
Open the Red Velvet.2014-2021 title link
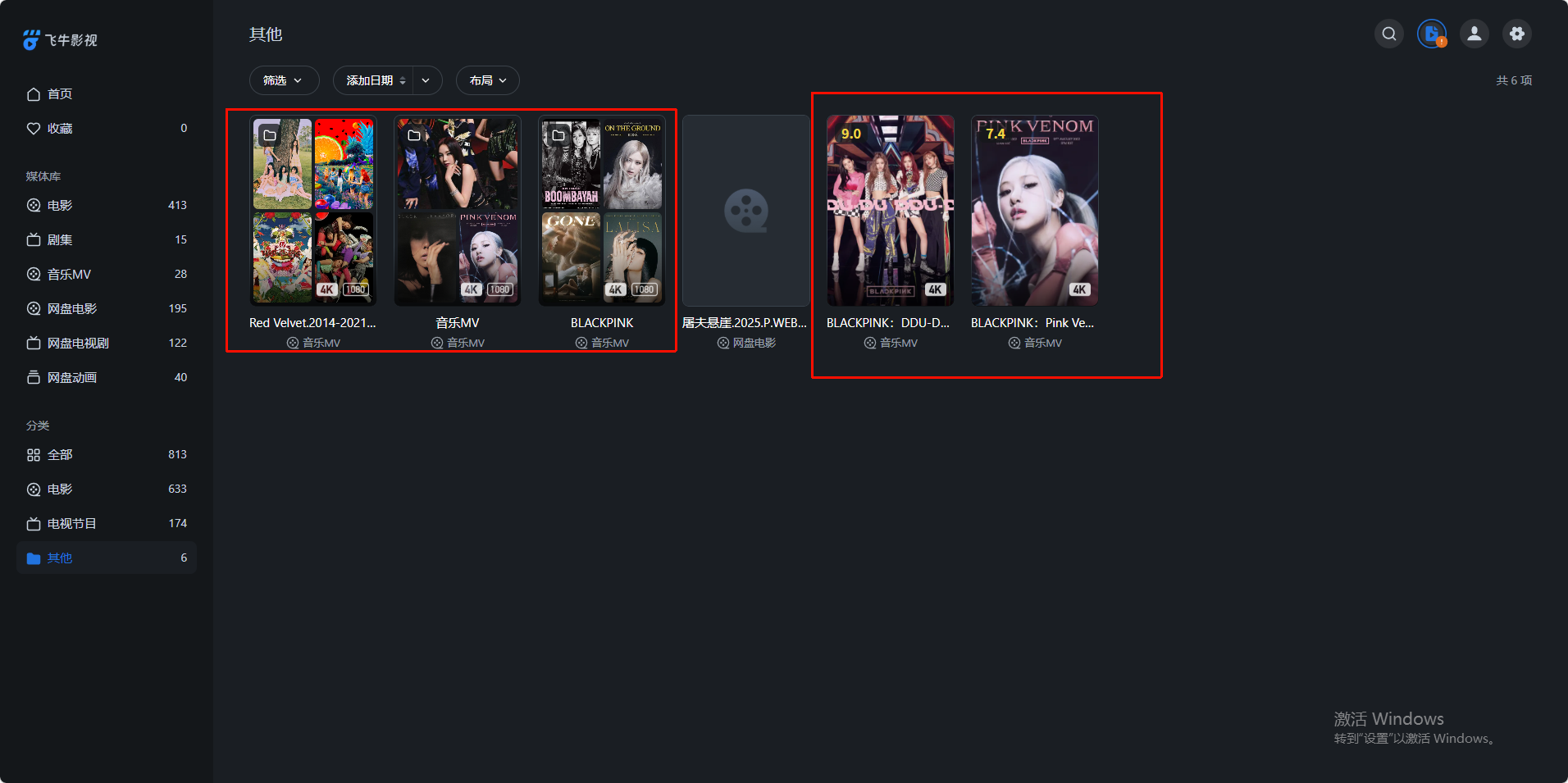312,323
